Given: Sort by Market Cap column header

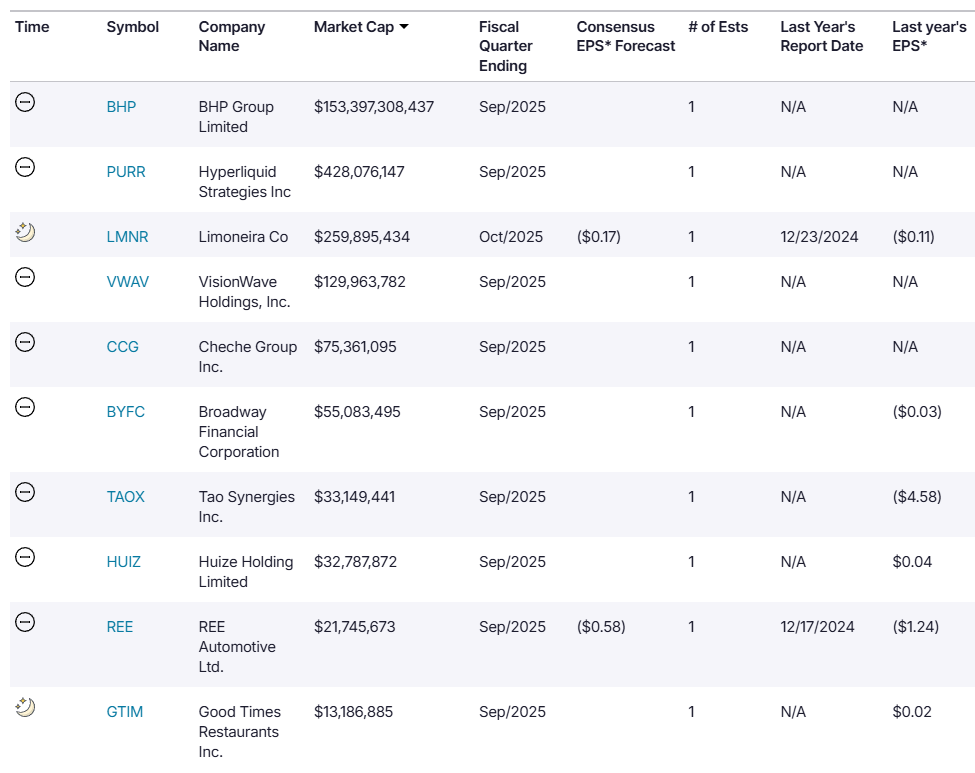Looking at the screenshot, I should (x=354, y=27).
